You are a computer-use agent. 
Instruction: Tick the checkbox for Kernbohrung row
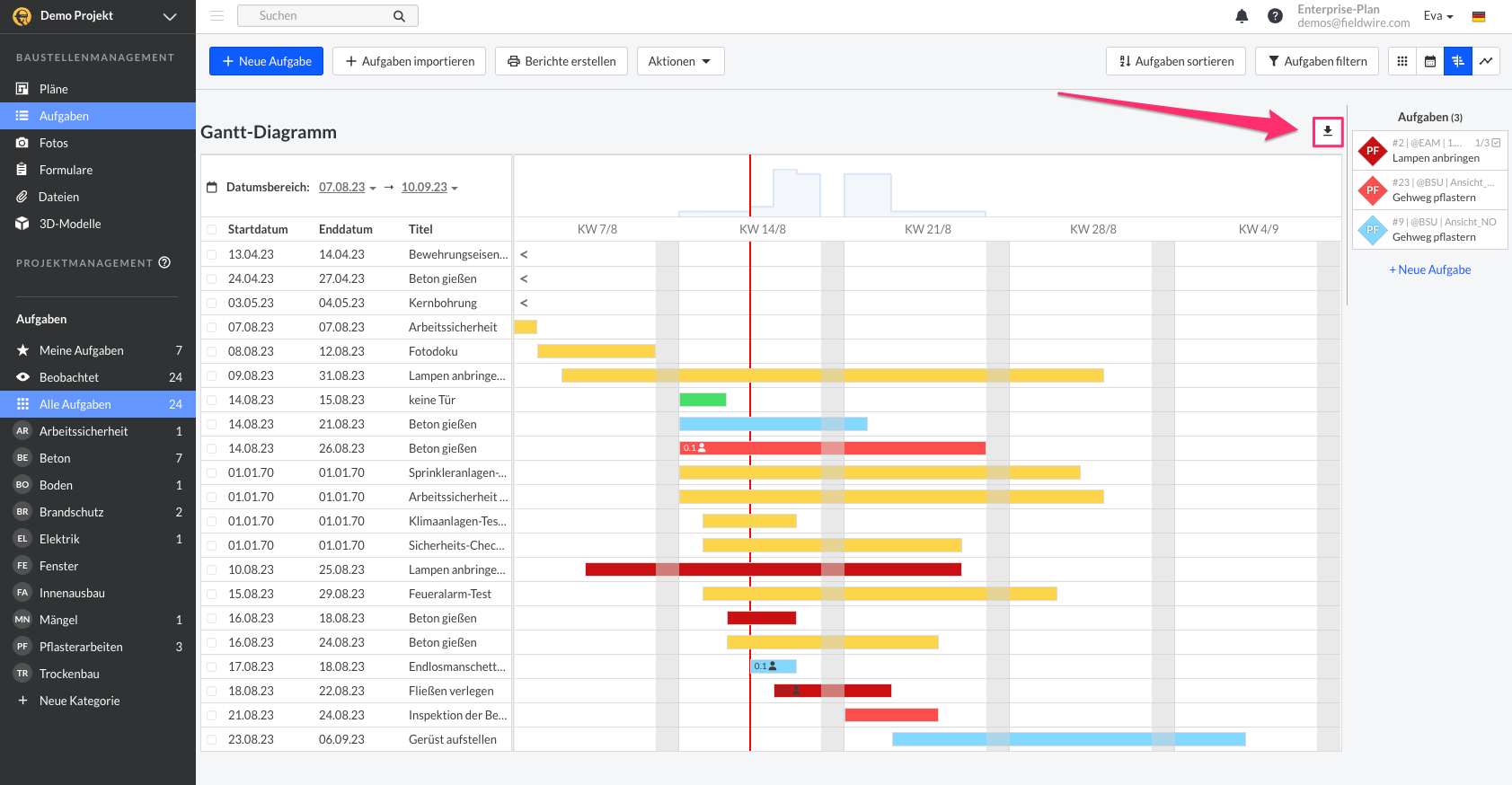[x=212, y=304]
